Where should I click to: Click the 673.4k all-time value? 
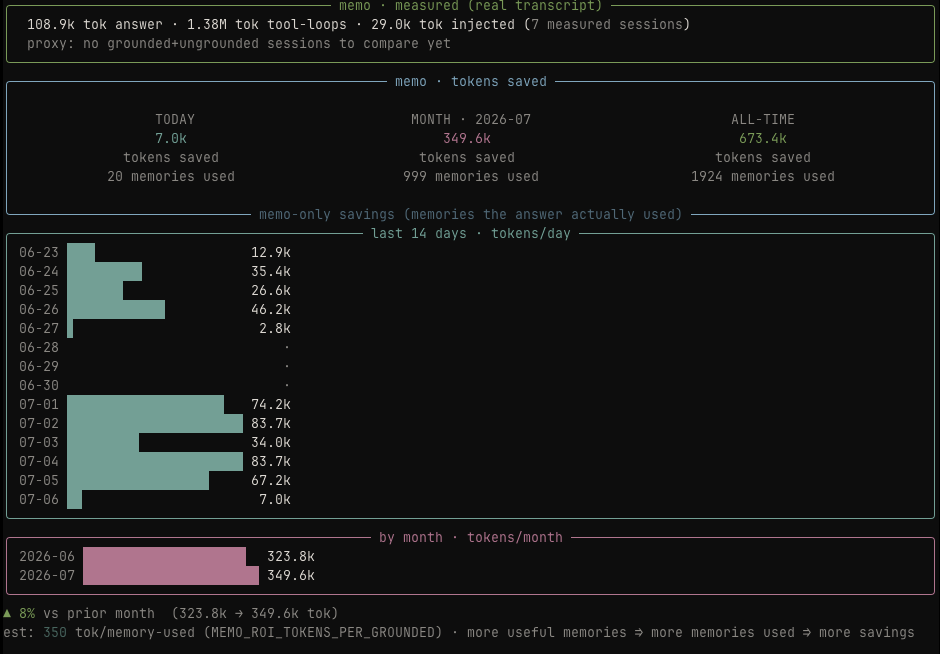tap(763, 138)
